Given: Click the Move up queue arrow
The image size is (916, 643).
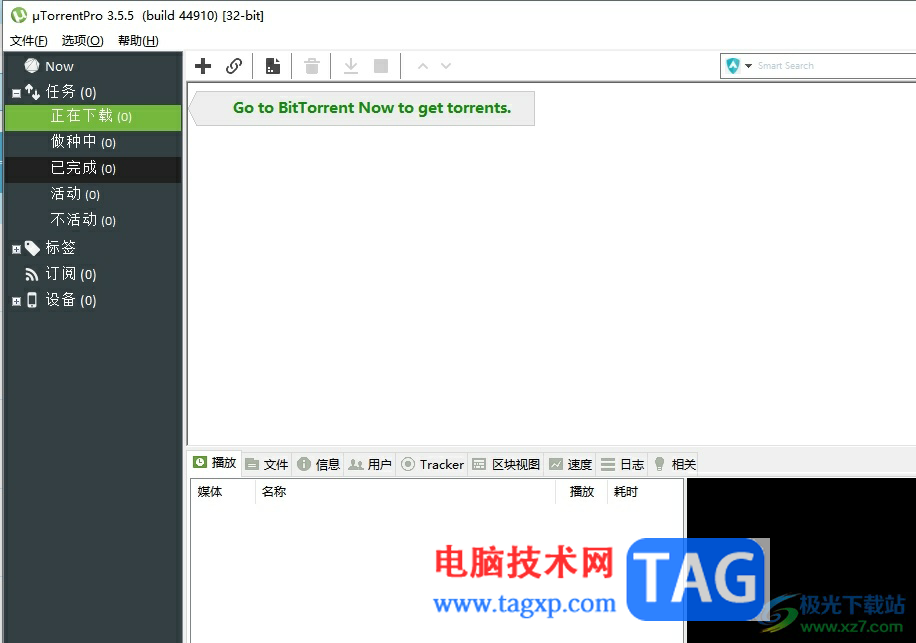Looking at the screenshot, I should [x=423, y=66].
